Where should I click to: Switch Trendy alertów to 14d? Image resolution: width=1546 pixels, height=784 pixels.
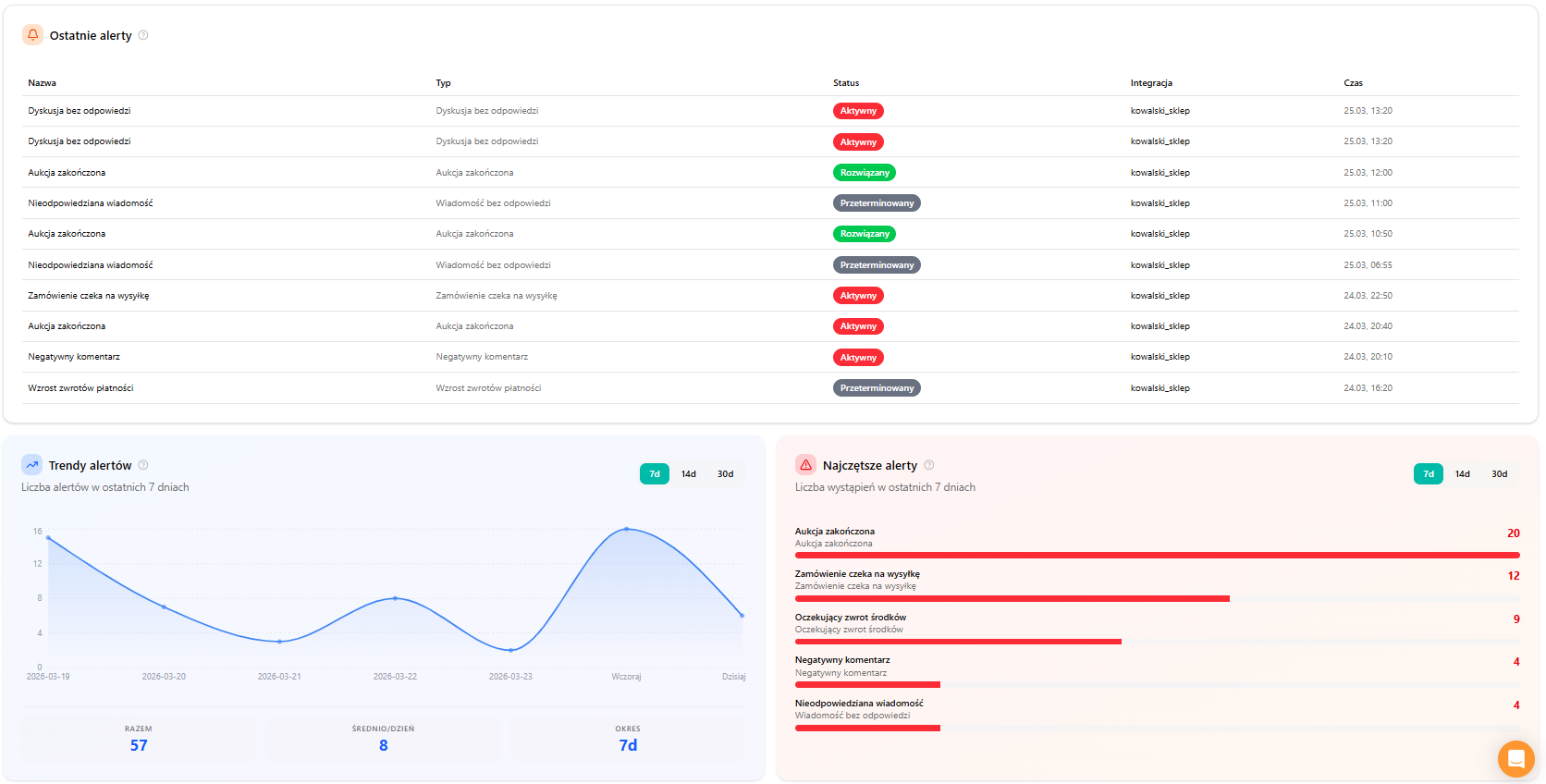coord(689,474)
